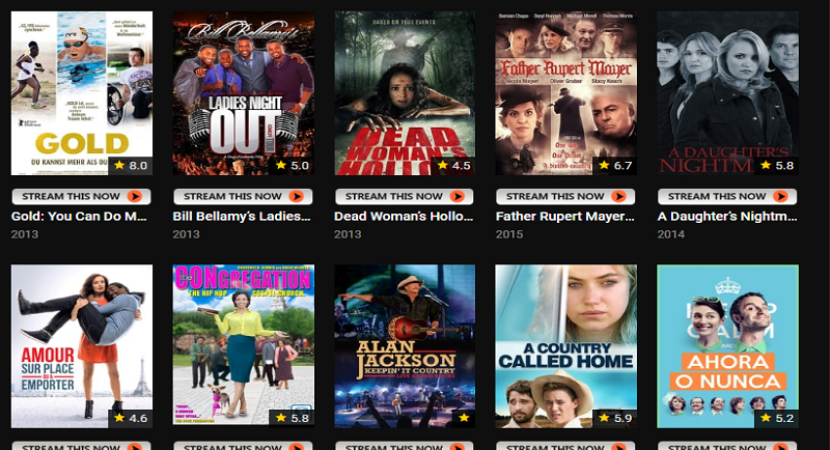Screen dimensions: 830x450
Task: Click the 5.8 rating badge on Congregation poster
Action: (292, 418)
